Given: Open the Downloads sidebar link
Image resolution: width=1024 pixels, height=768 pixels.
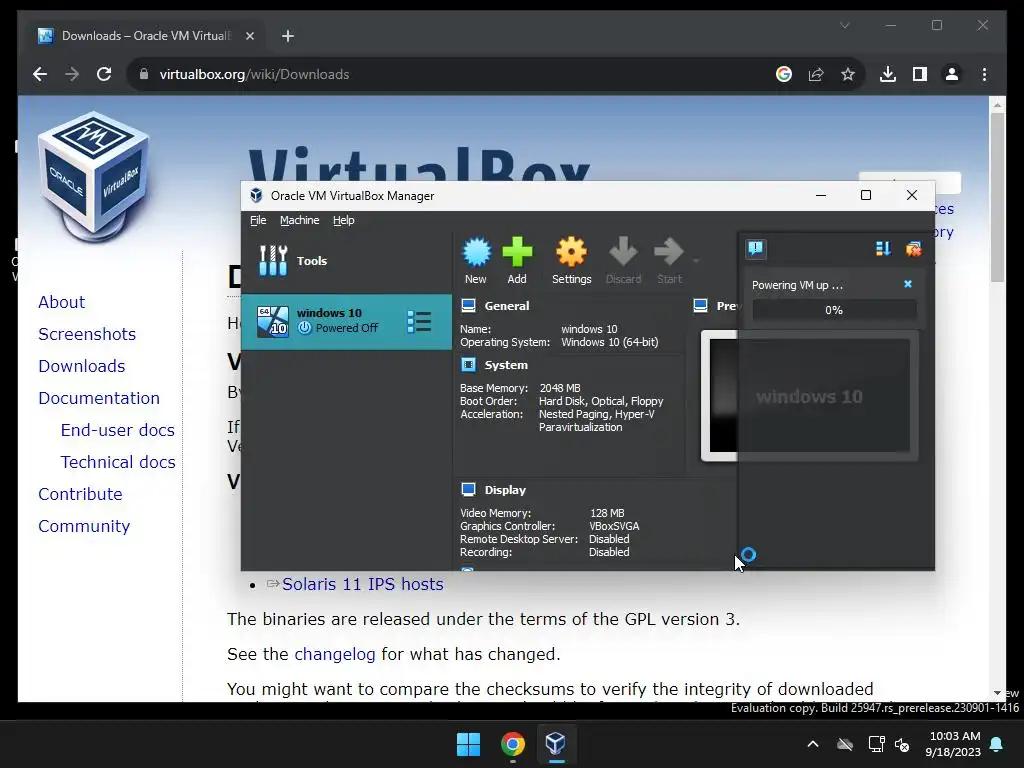Looking at the screenshot, I should [82, 366].
